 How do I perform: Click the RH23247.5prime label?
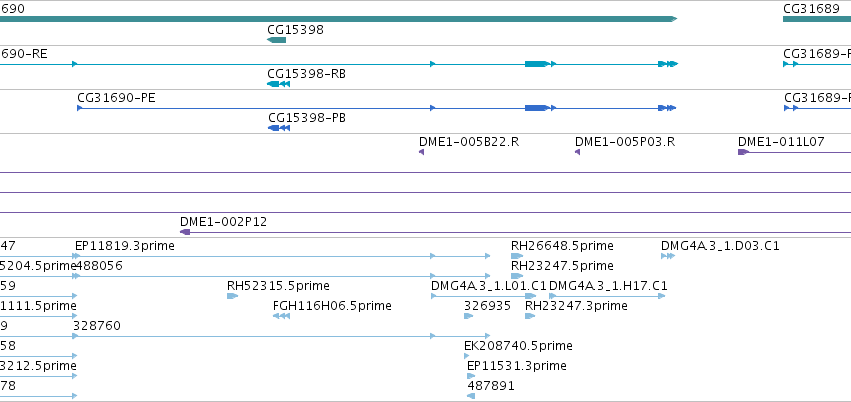tap(562, 266)
